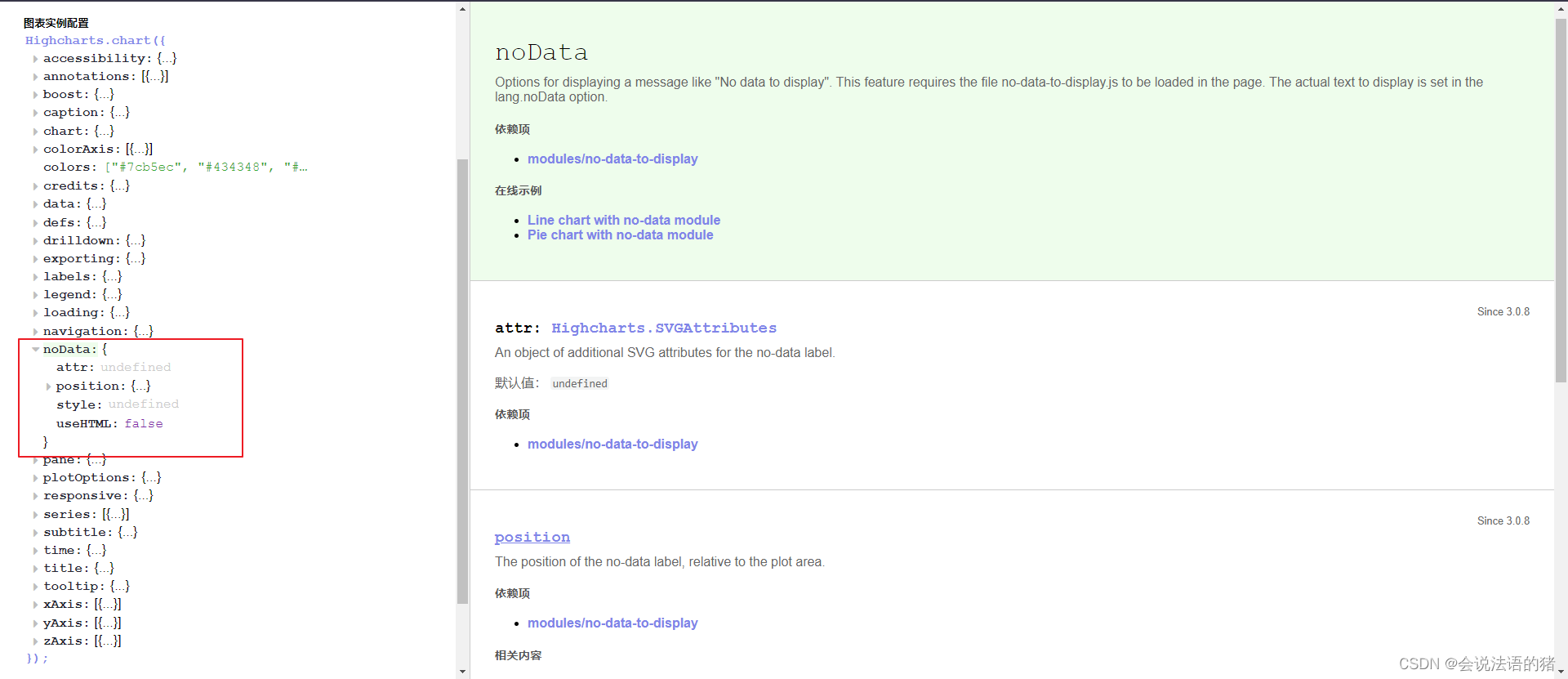
Task: Expand the defs option node
Action: pos(35,223)
